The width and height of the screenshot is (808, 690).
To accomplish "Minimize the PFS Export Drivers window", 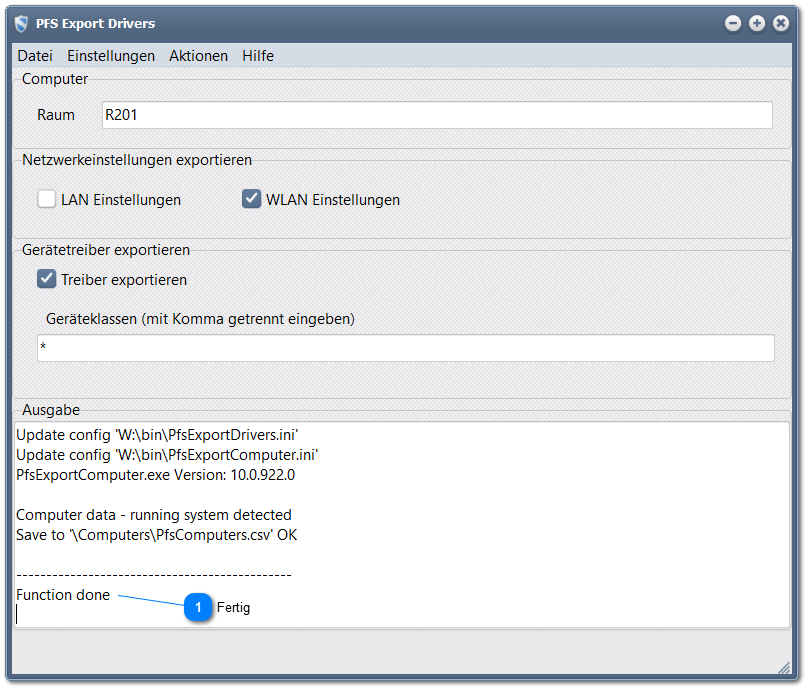I will click(733, 23).
